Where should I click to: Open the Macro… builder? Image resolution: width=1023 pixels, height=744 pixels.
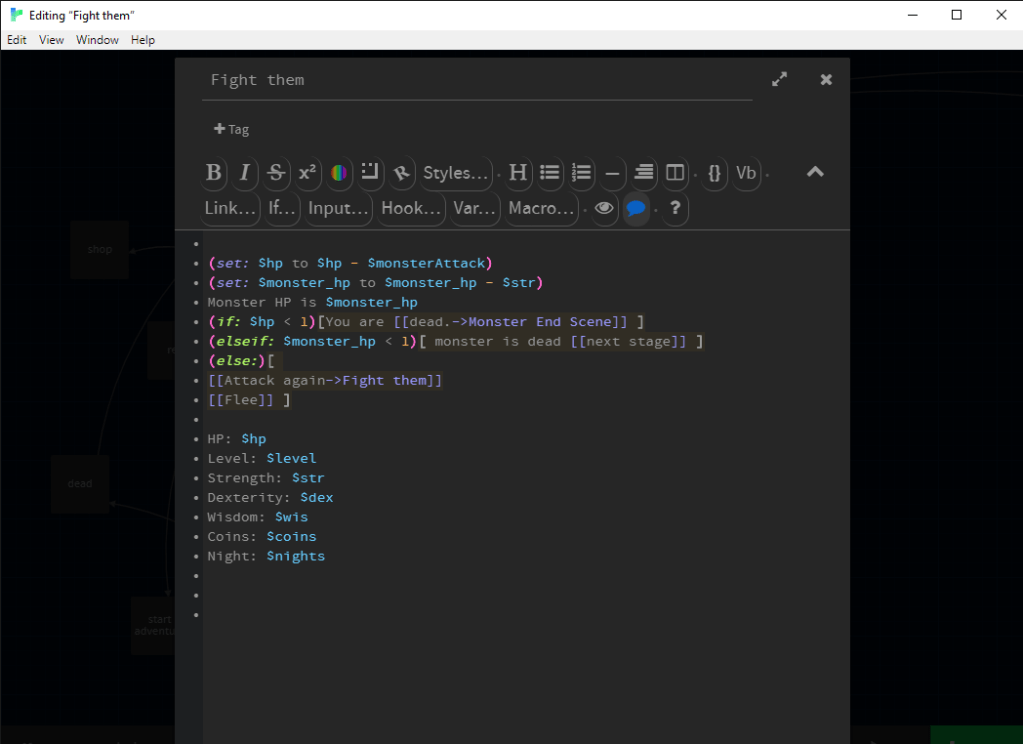(x=542, y=208)
